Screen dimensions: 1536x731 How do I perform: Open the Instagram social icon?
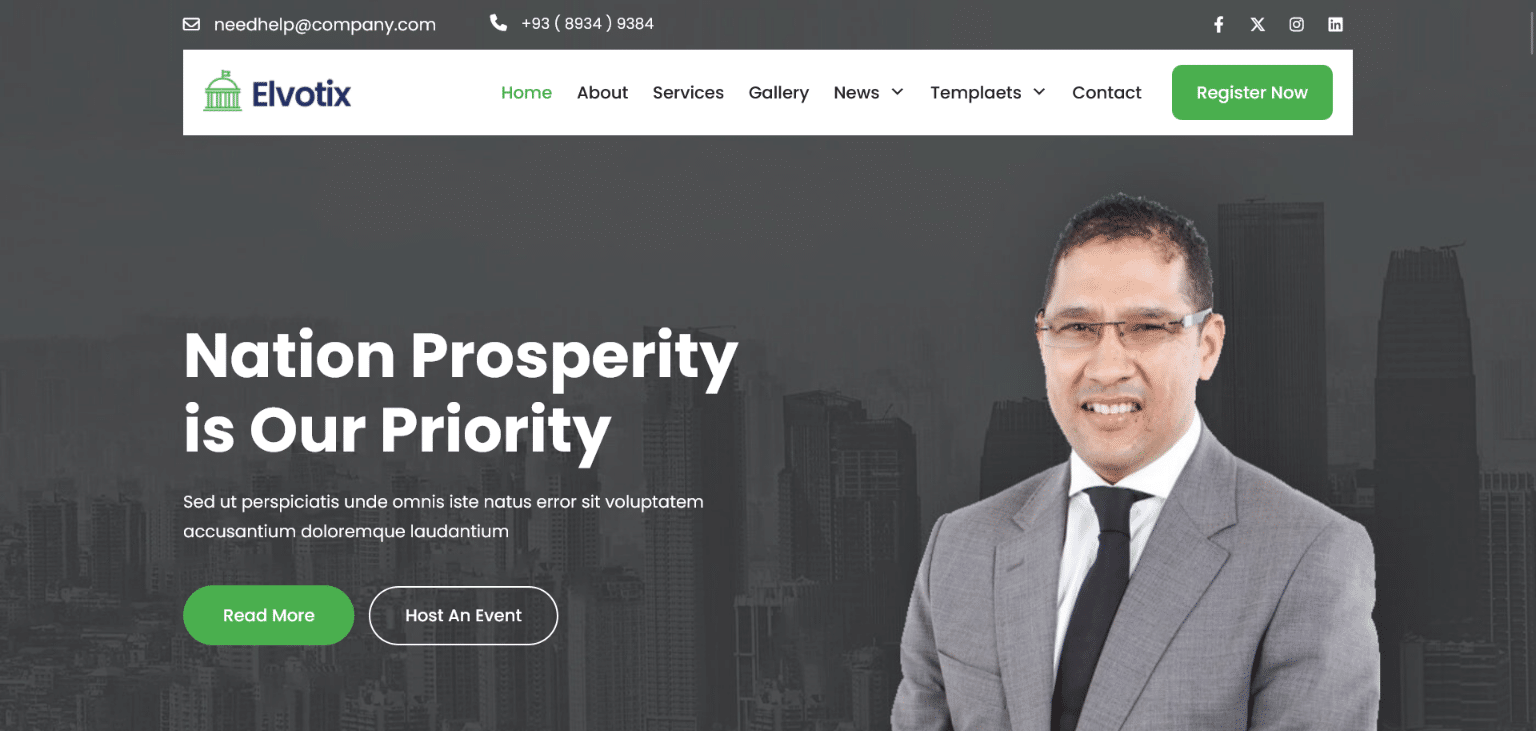point(1296,25)
